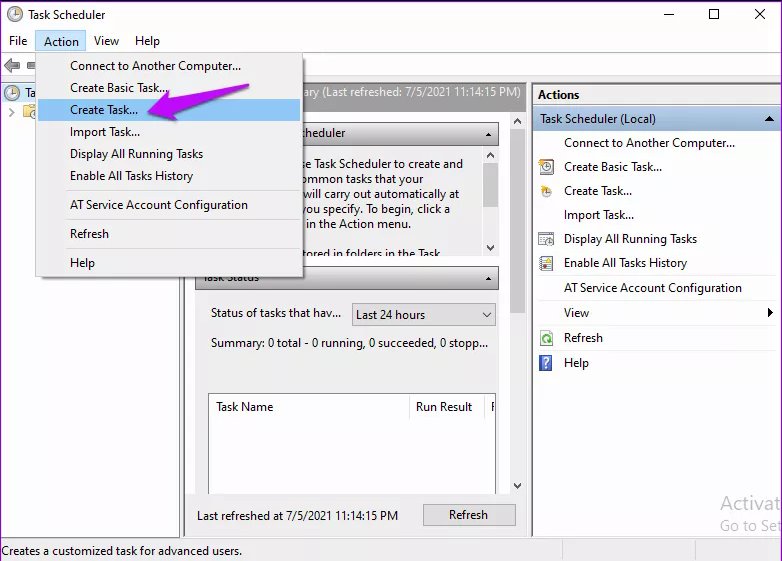
Task: Select highlighted Create Task in Action menu
Action: [x=169, y=110]
